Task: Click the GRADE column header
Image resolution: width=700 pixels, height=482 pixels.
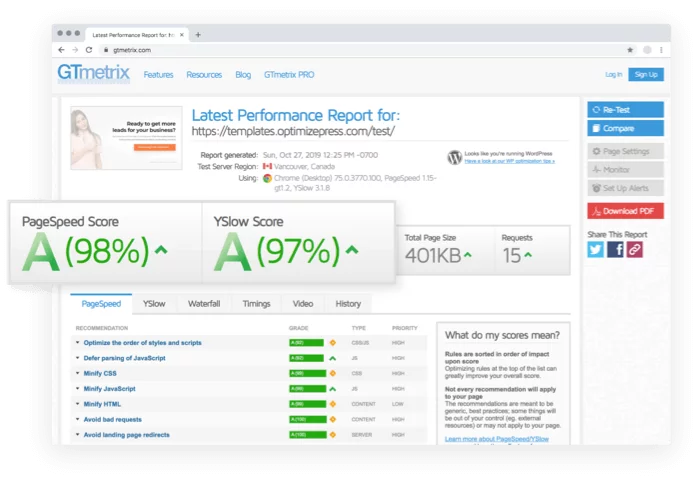Action: (298, 328)
